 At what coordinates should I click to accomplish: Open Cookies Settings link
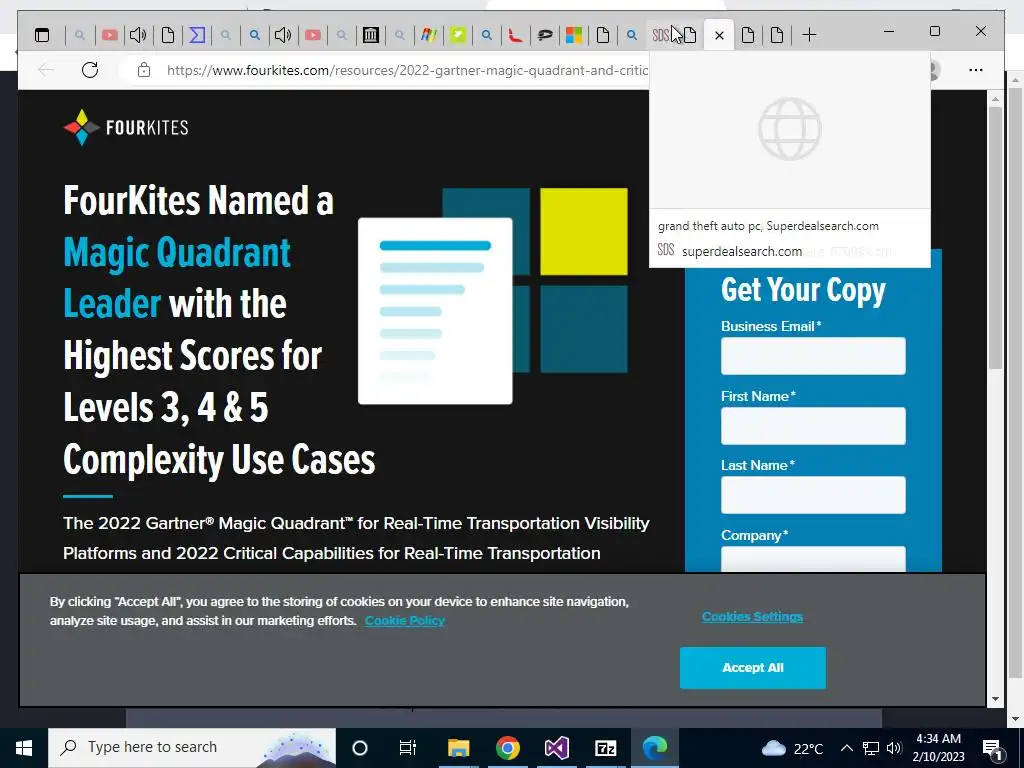tap(752, 616)
